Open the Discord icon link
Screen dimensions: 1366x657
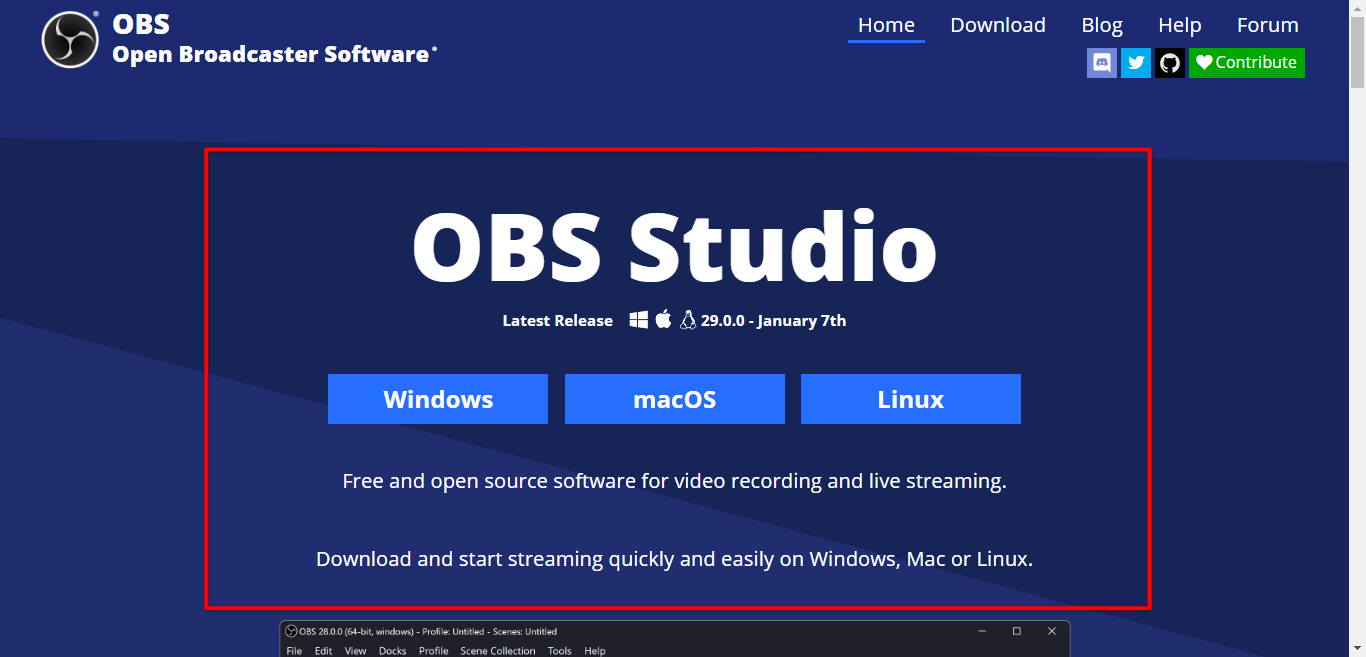[1102, 62]
